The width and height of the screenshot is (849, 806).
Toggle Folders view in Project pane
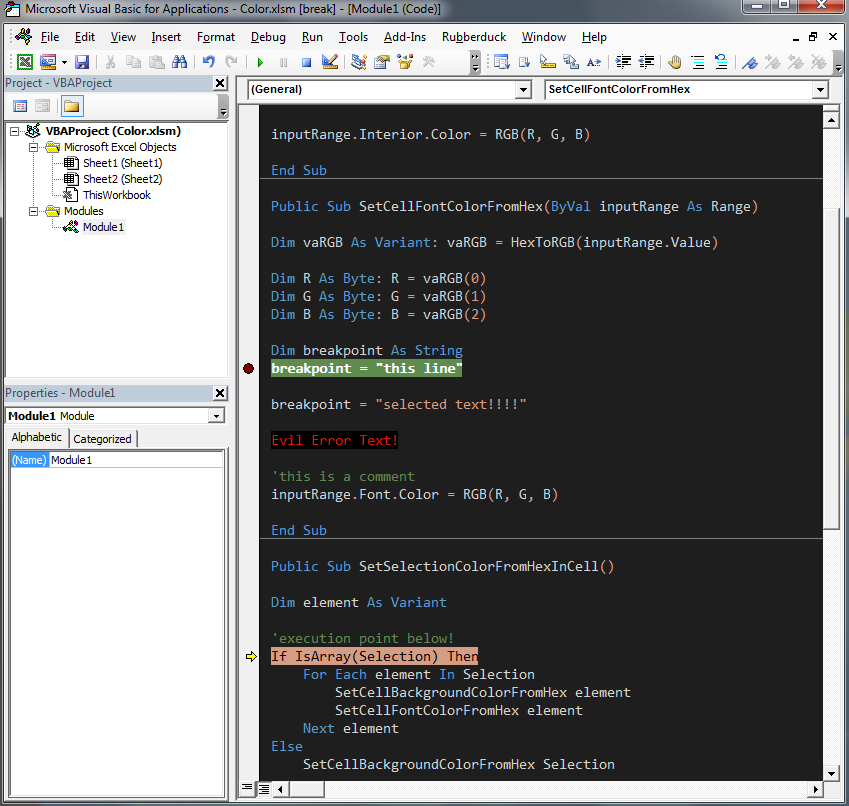71,106
